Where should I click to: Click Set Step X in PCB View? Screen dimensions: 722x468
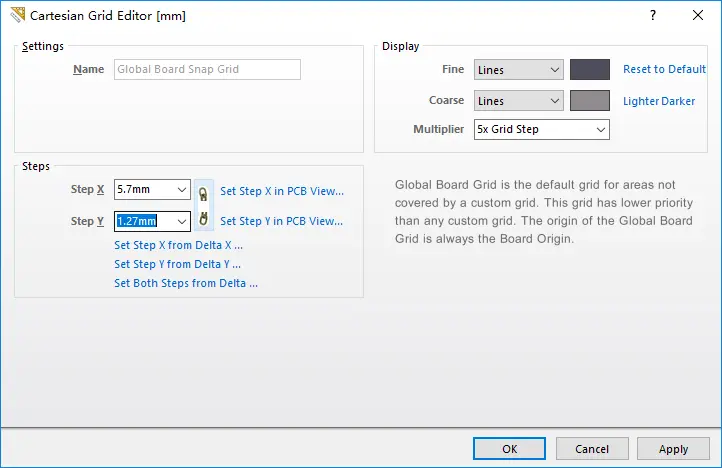point(281,191)
